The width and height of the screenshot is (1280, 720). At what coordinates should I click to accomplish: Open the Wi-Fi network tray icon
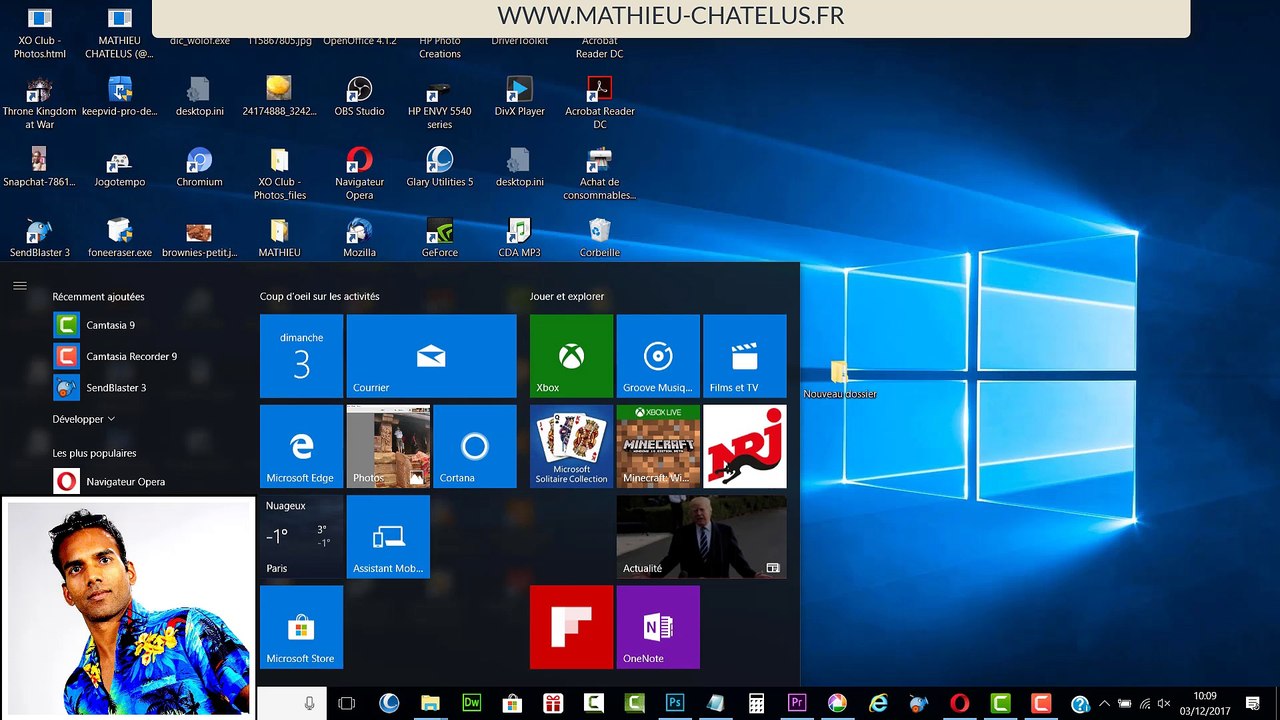(x=1145, y=704)
